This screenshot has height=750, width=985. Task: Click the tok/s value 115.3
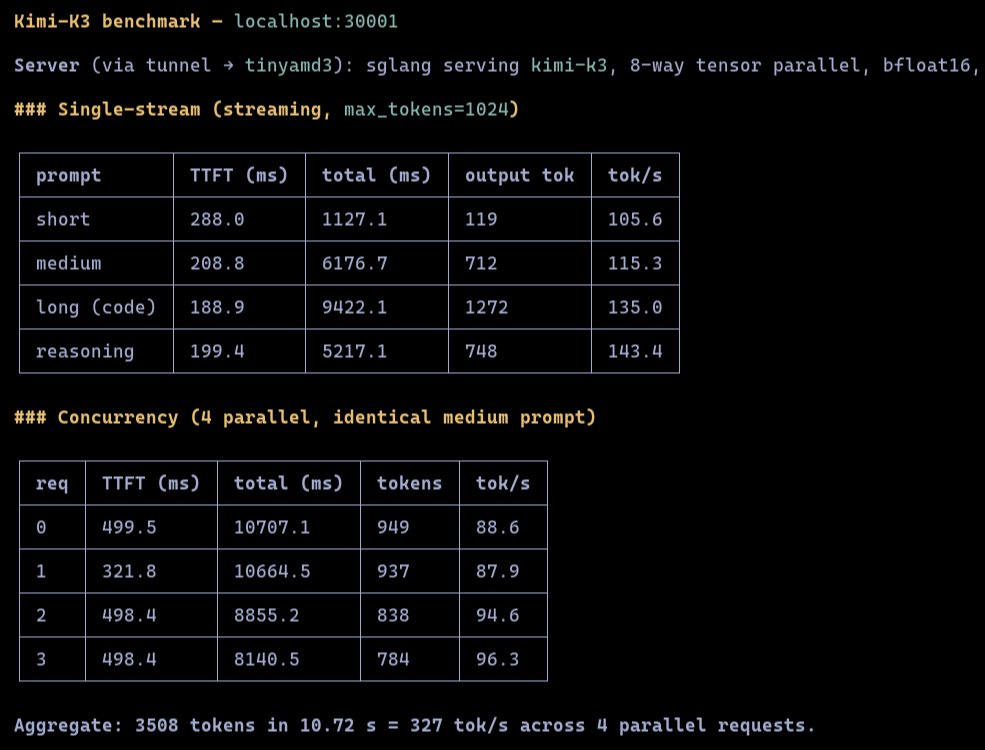pyautogui.click(x=634, y=263)
